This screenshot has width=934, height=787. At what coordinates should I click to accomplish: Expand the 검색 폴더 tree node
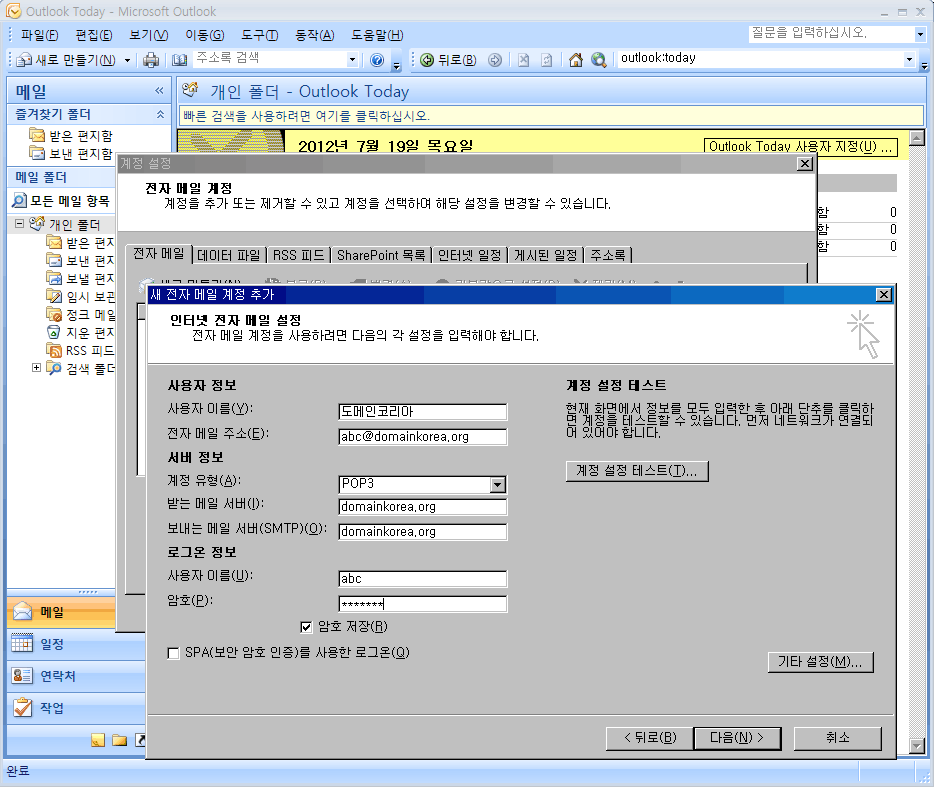click(36, 368)
